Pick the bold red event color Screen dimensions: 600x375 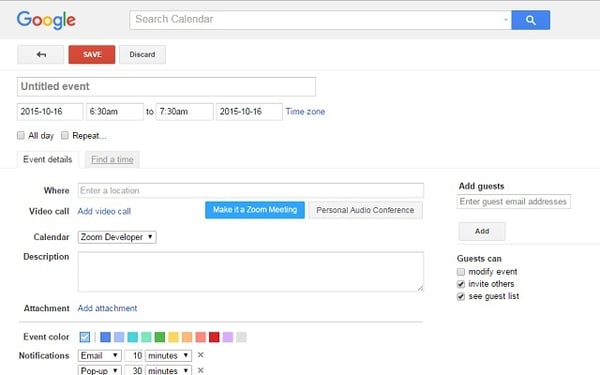214,337
